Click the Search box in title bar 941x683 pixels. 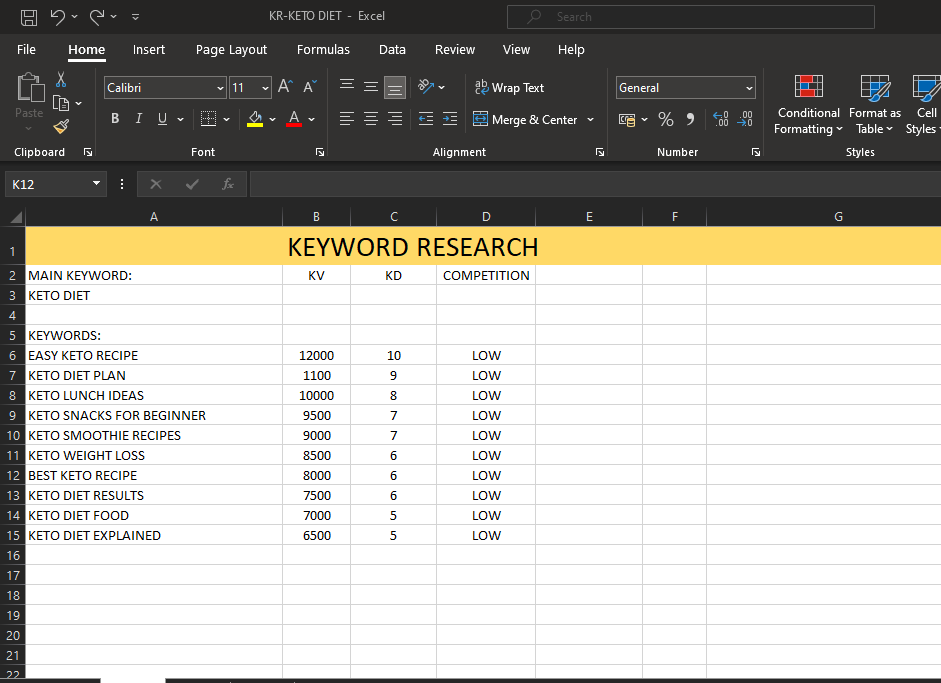690,17
